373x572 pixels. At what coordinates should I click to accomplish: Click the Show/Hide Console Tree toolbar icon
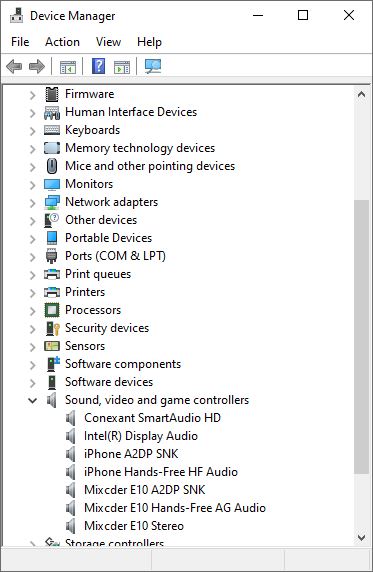click(68, 67)
